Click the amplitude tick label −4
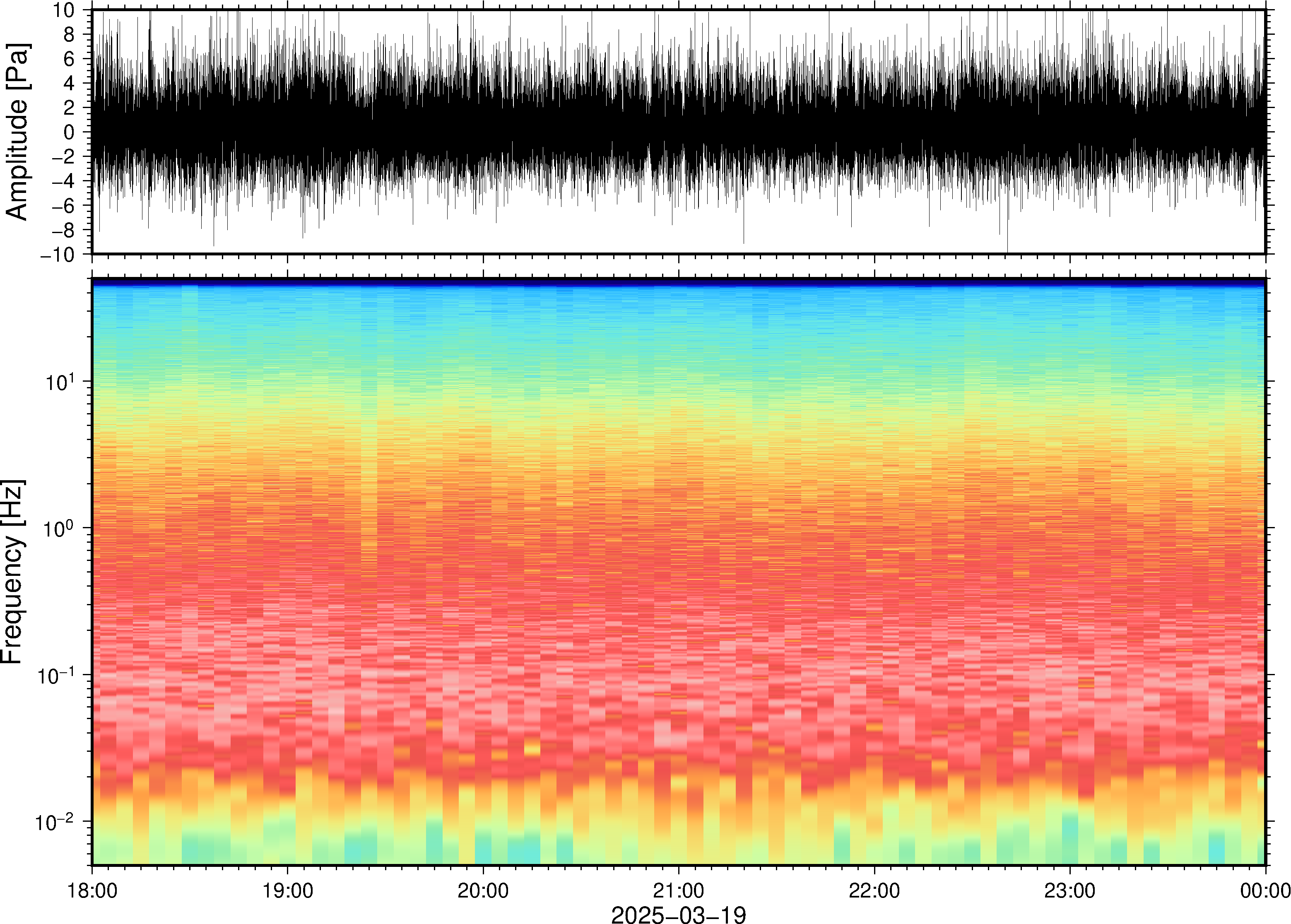This screenshot has height=924, width=1291. [63, 181]
